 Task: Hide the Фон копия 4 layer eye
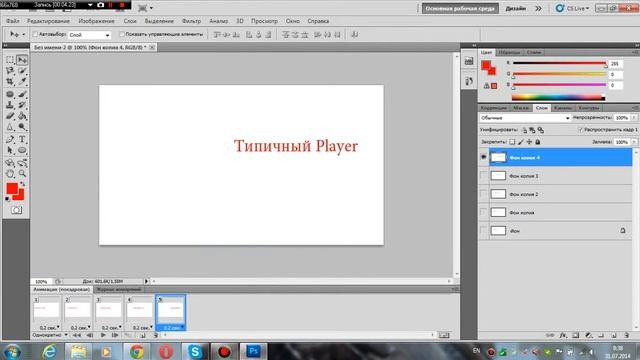[484, 157]
